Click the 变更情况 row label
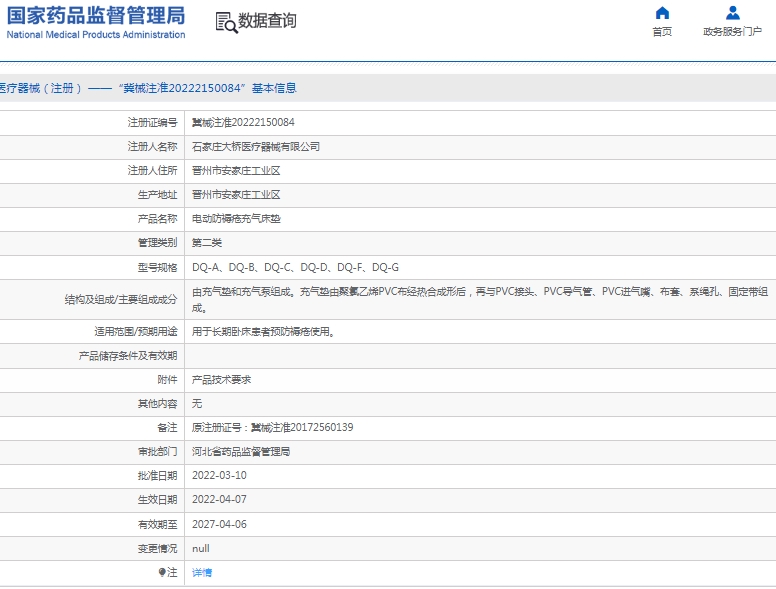 (x=157, y=548)
